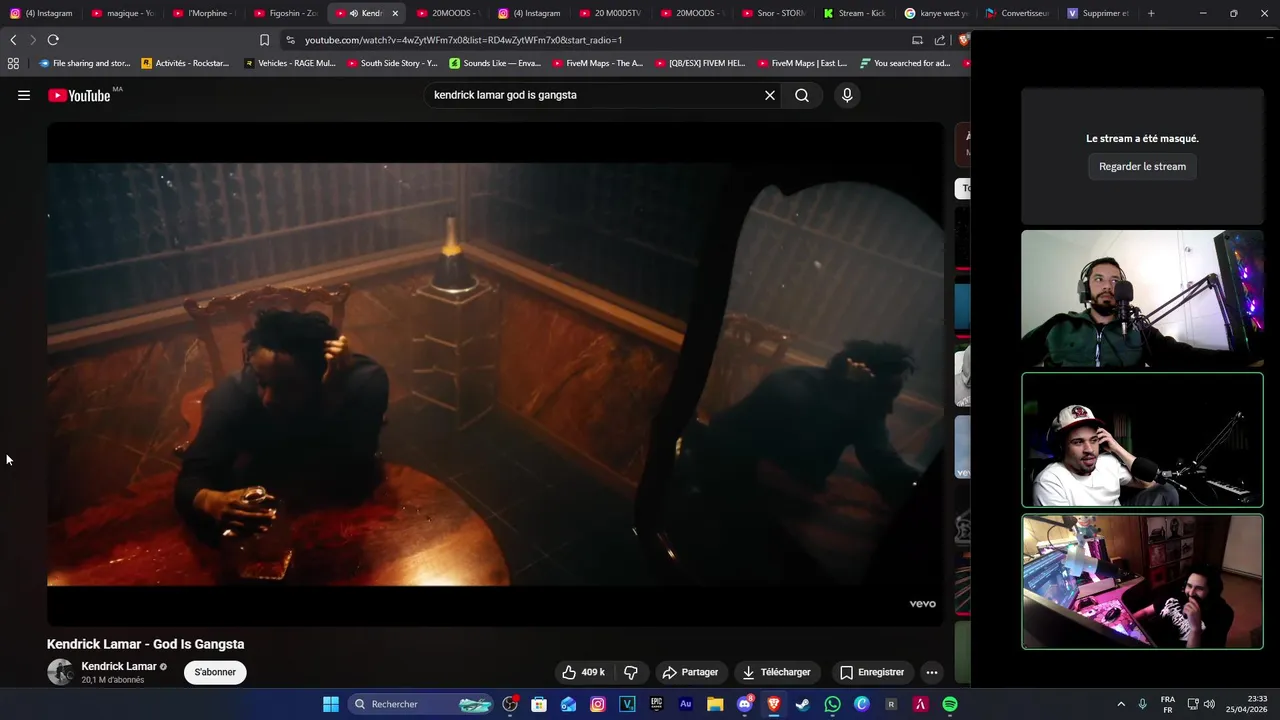Open [QB/ESX] FIVEM HEL... bookmark
The width and height of the screenshot is (1280, 720).
pyautogui.click(x=700, y=63)
